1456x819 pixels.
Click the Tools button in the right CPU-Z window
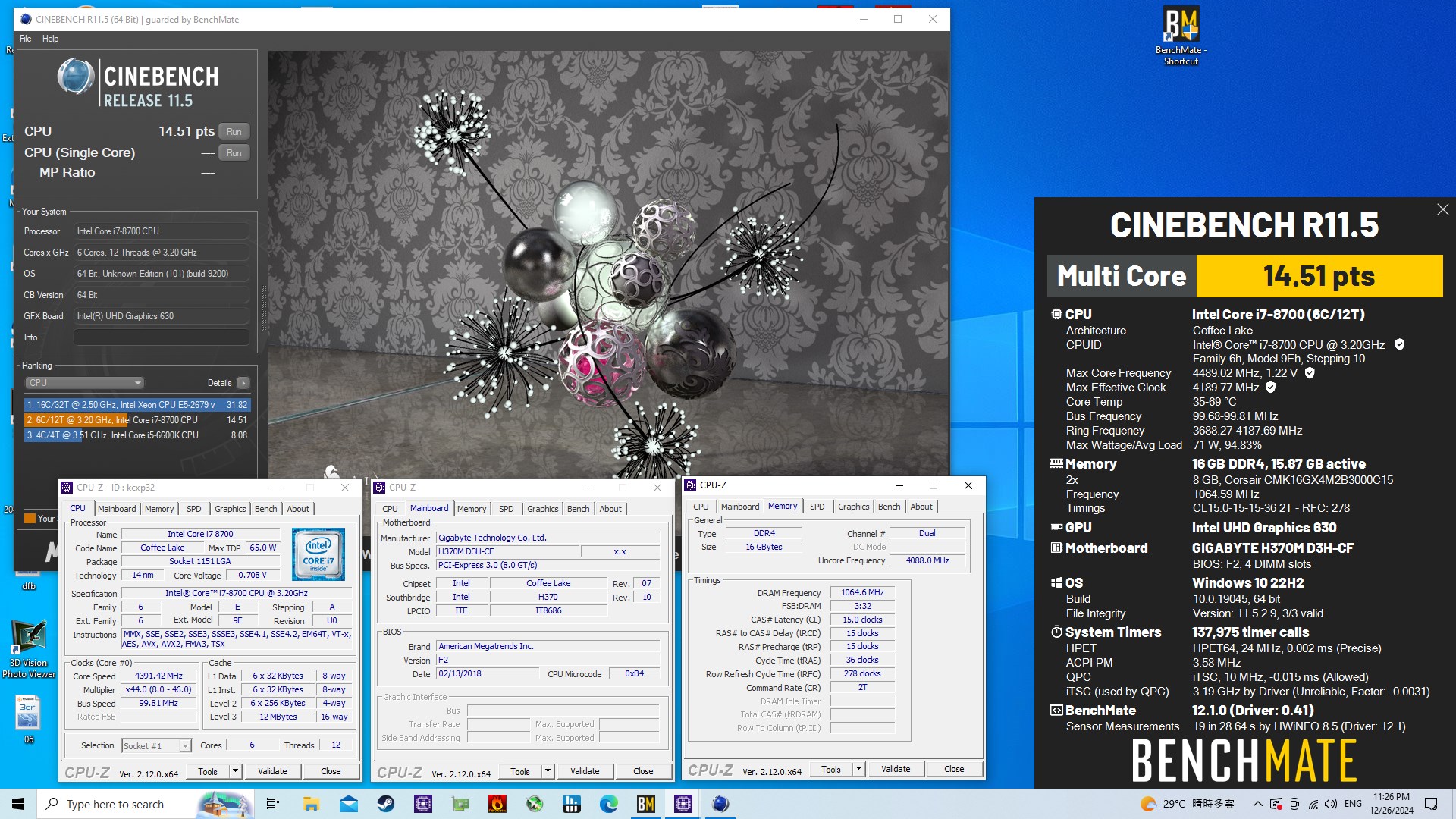click(x=831, y=769)
